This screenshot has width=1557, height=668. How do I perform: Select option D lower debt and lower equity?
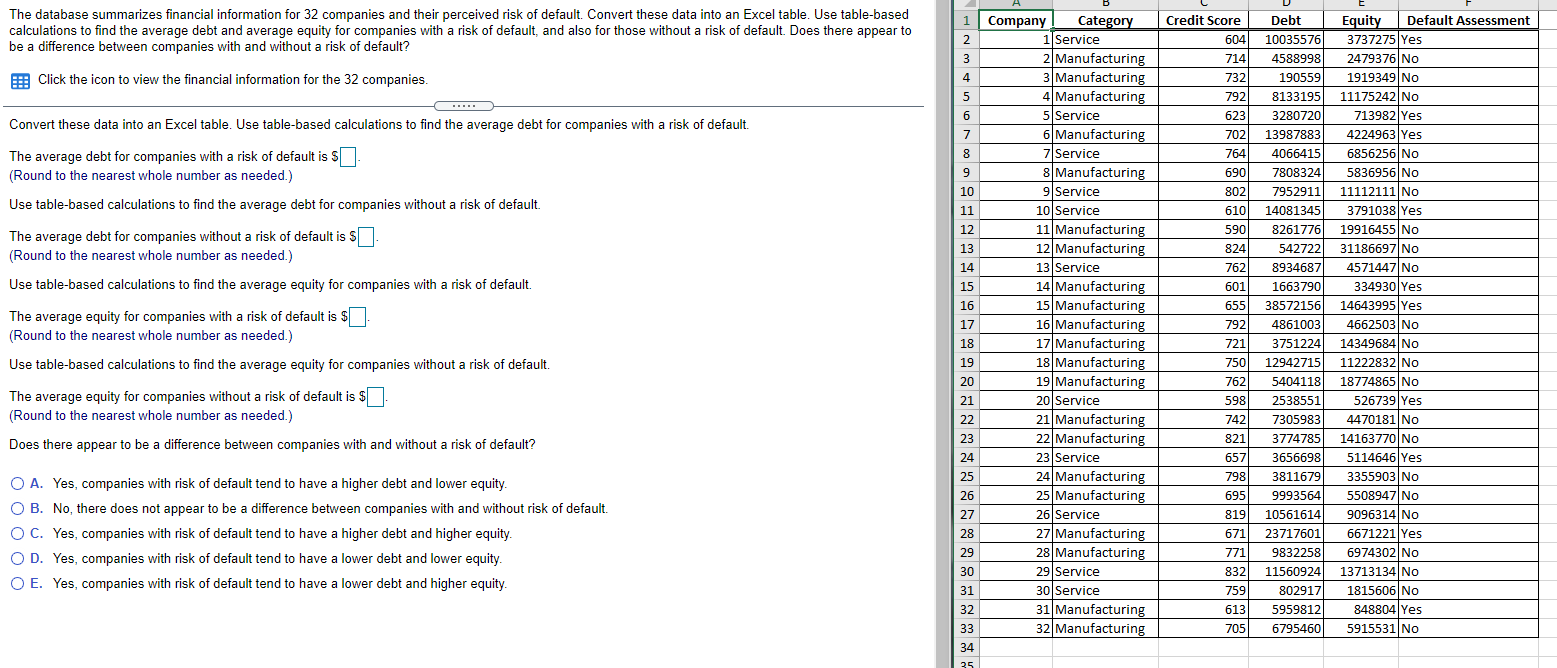pos(19,559)
